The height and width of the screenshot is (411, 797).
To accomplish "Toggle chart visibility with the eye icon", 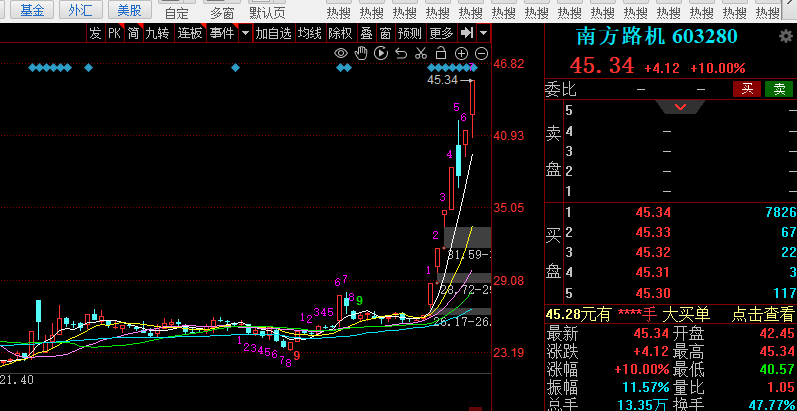I will click(x=341, y=53).
